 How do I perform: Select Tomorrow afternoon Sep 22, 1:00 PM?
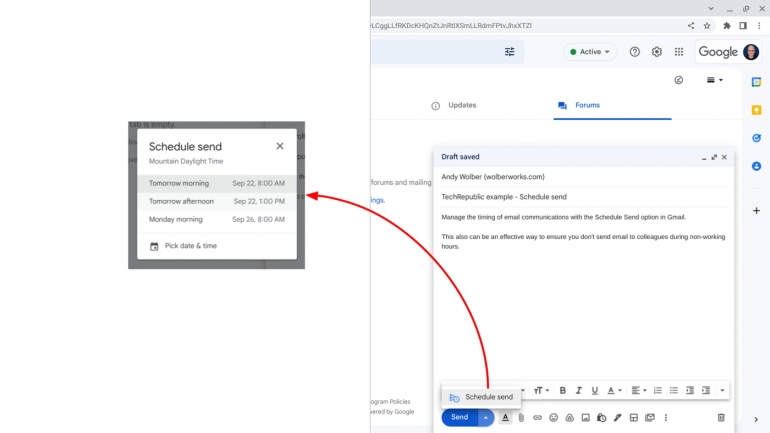coord(217,201)
